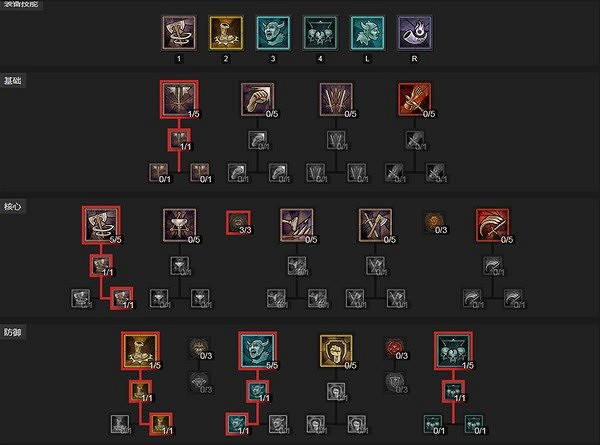The width and height of the screenshot is (600, 445).
Task: Add a point to Bash fist skill 0/5
Action: (258, 99)
